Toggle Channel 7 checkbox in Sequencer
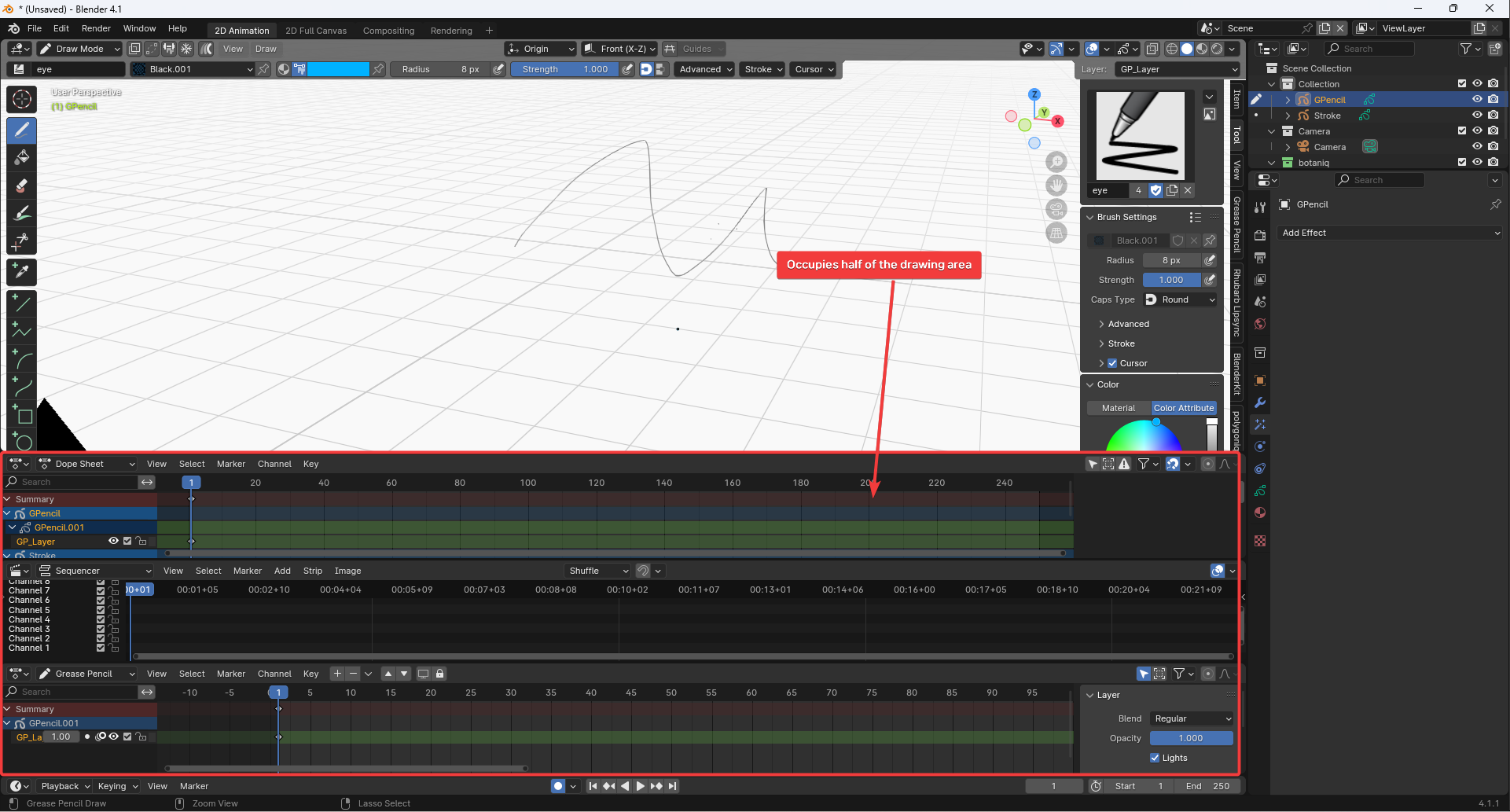 click(101, 590)
